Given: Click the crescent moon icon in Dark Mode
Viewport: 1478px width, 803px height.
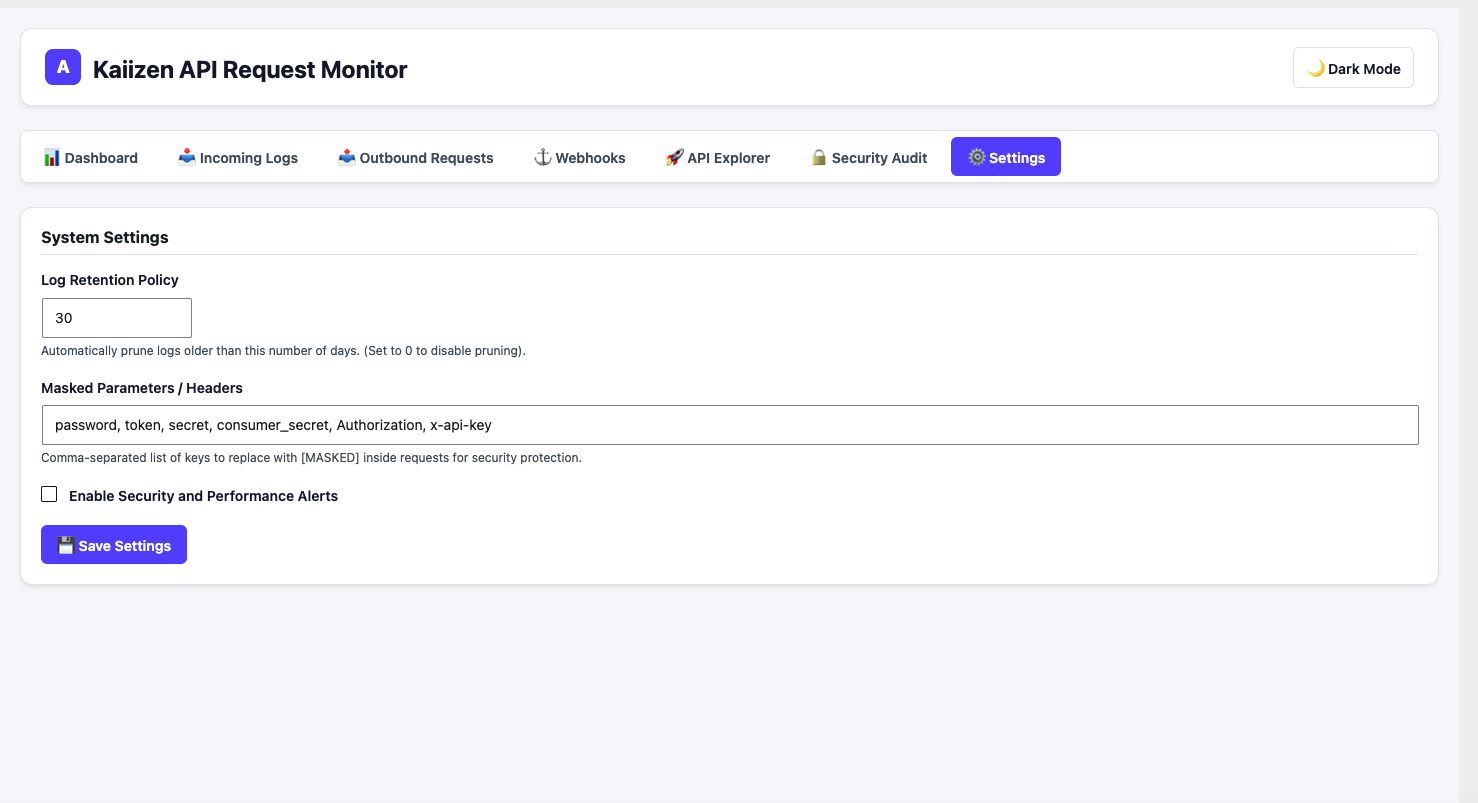Looking at the screenshot, I should [1316, 68].
